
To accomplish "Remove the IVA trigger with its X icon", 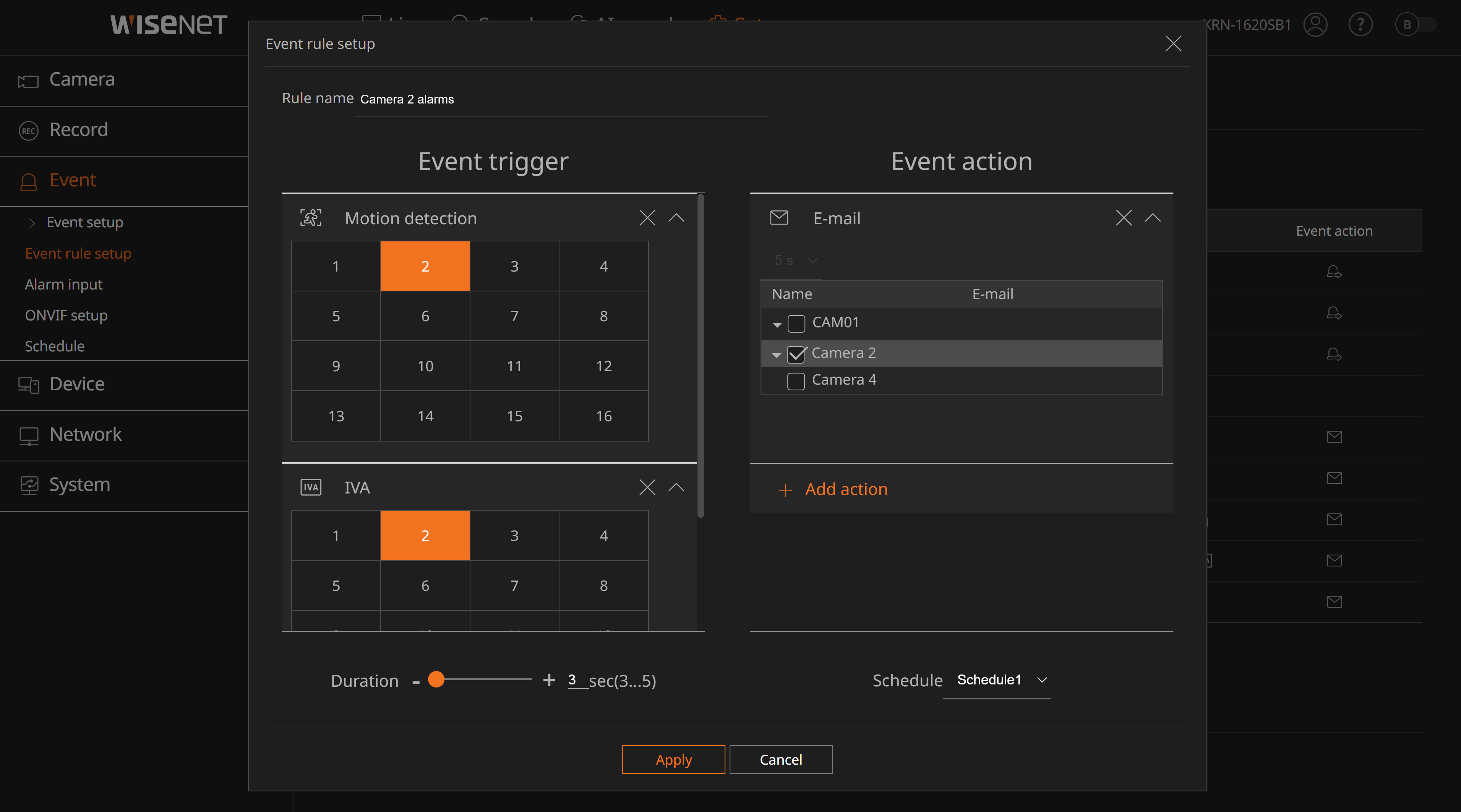I will click(647, 487).
